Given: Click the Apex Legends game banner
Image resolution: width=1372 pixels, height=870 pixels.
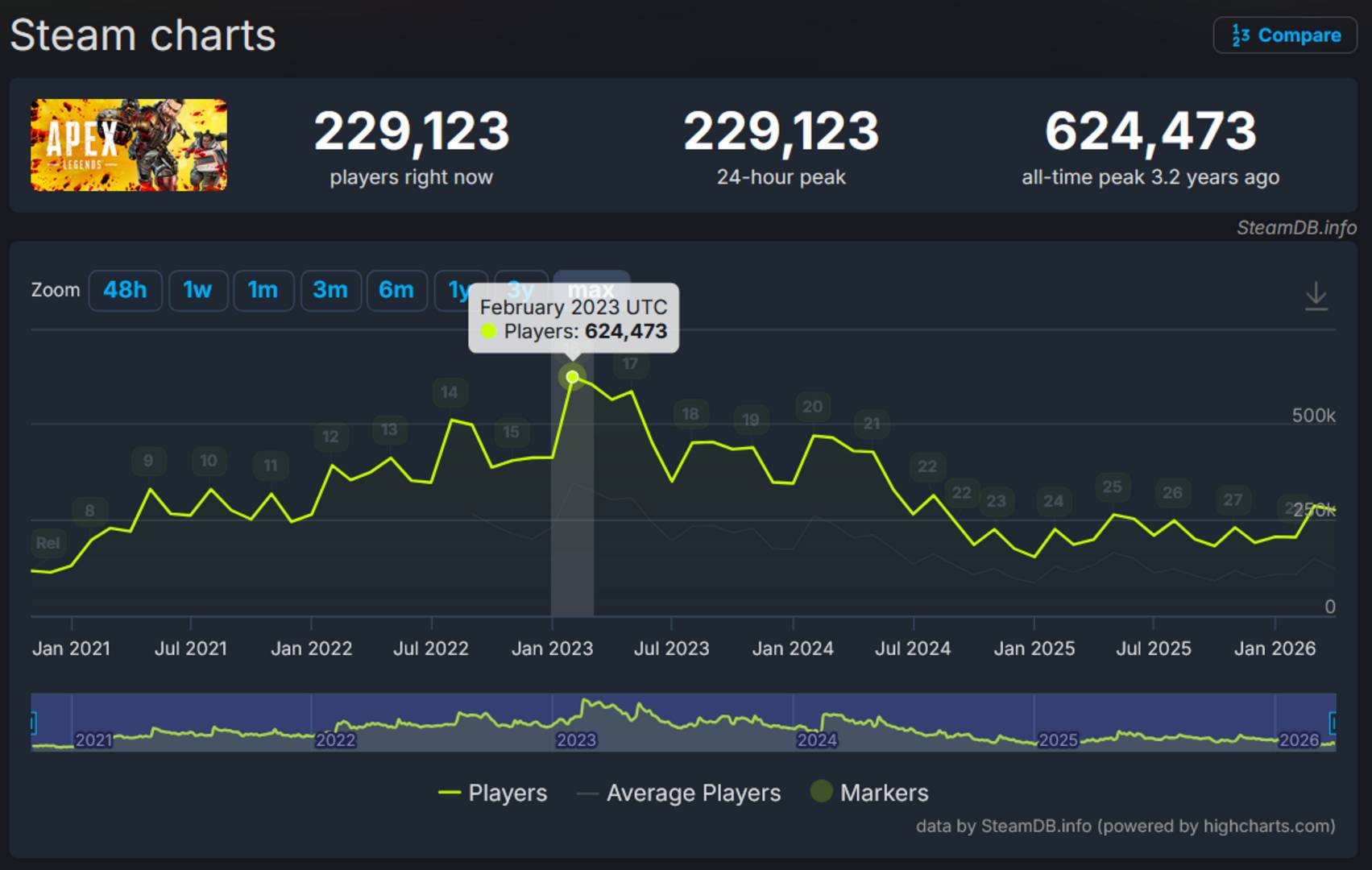Looking at the screenshot, I should (x=127, y=145).
